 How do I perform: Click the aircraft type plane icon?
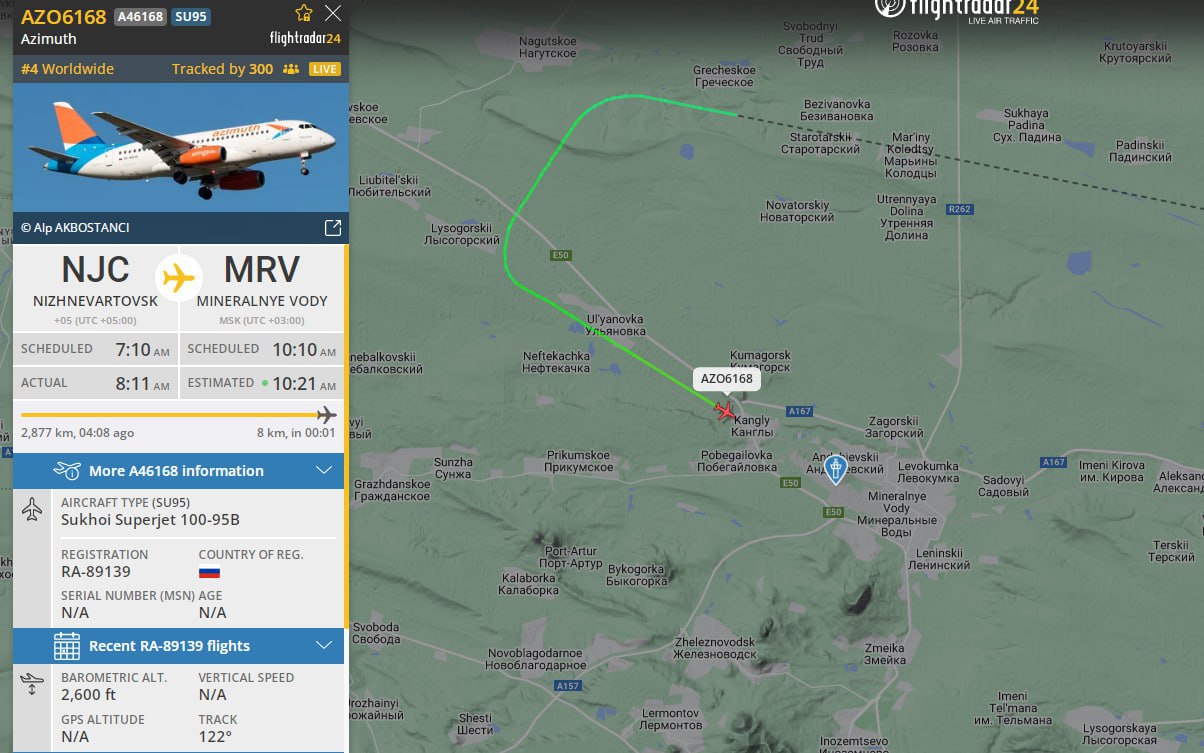click(32, 509)
